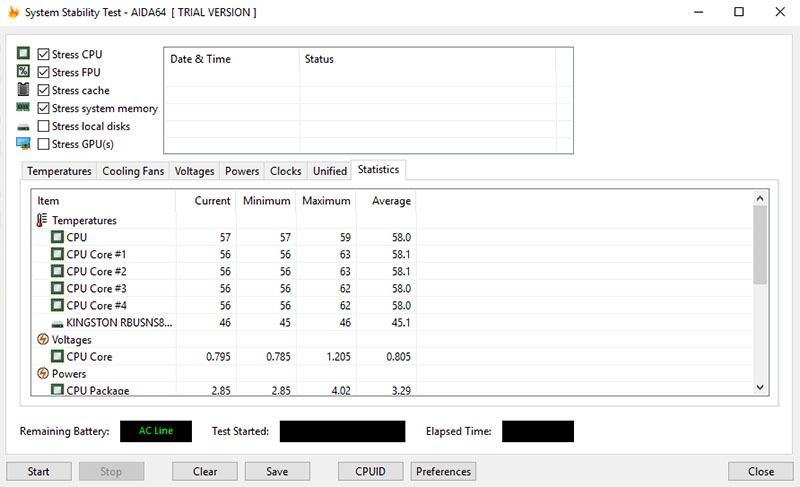Click the icon beside CPU Package row
The width and height of the screenshot is (800, 487).
57,390
